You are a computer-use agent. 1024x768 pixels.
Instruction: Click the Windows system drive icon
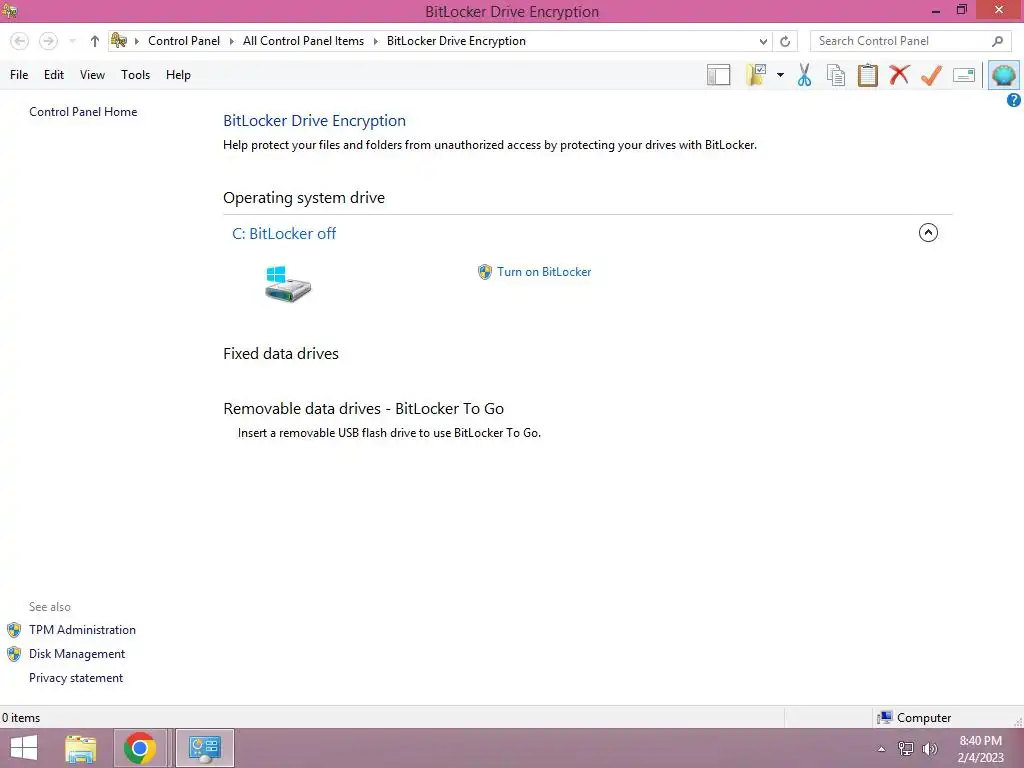click(x=288, y=283)
